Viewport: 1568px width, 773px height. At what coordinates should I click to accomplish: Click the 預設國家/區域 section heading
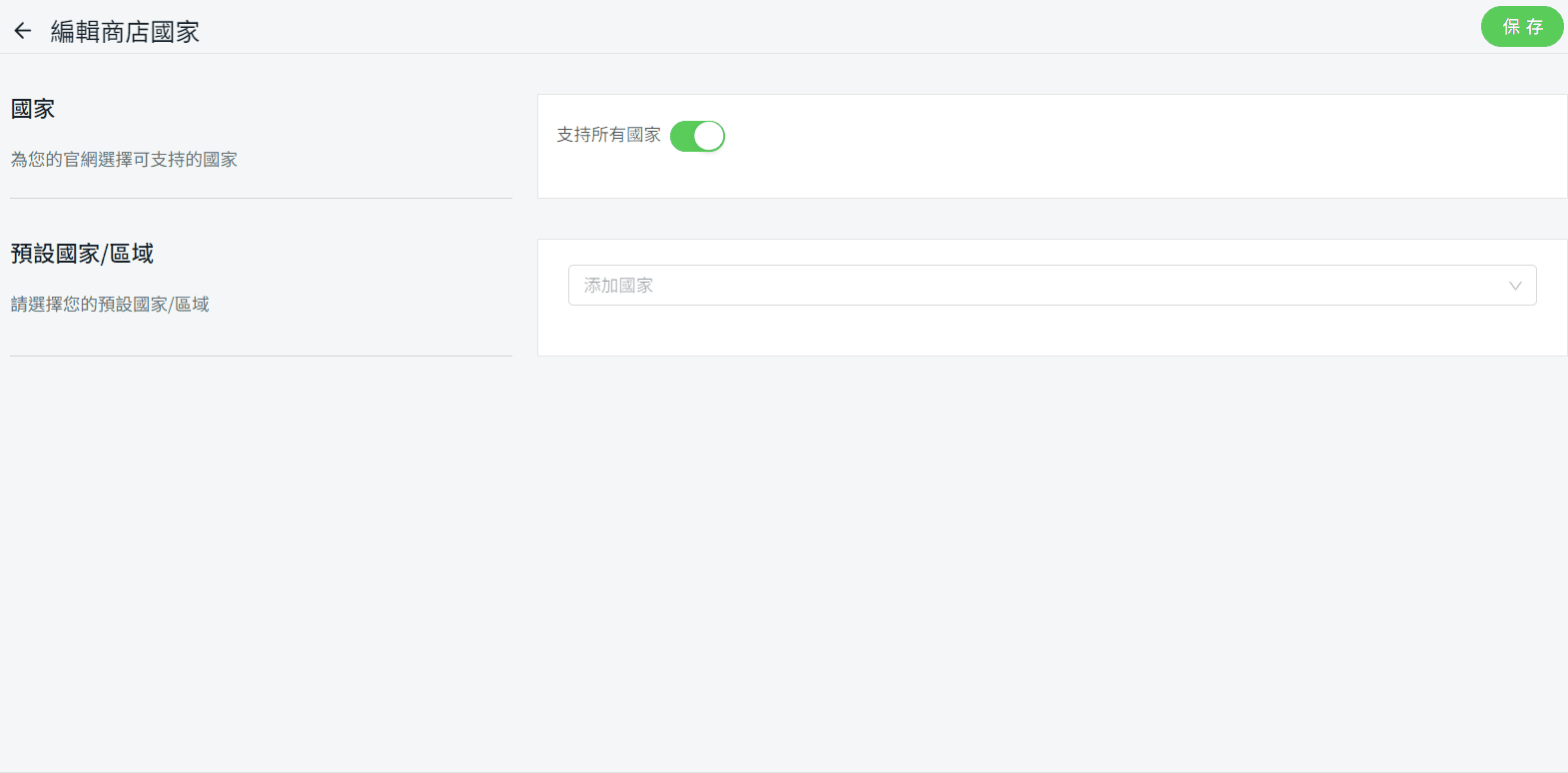pos(82,254)
